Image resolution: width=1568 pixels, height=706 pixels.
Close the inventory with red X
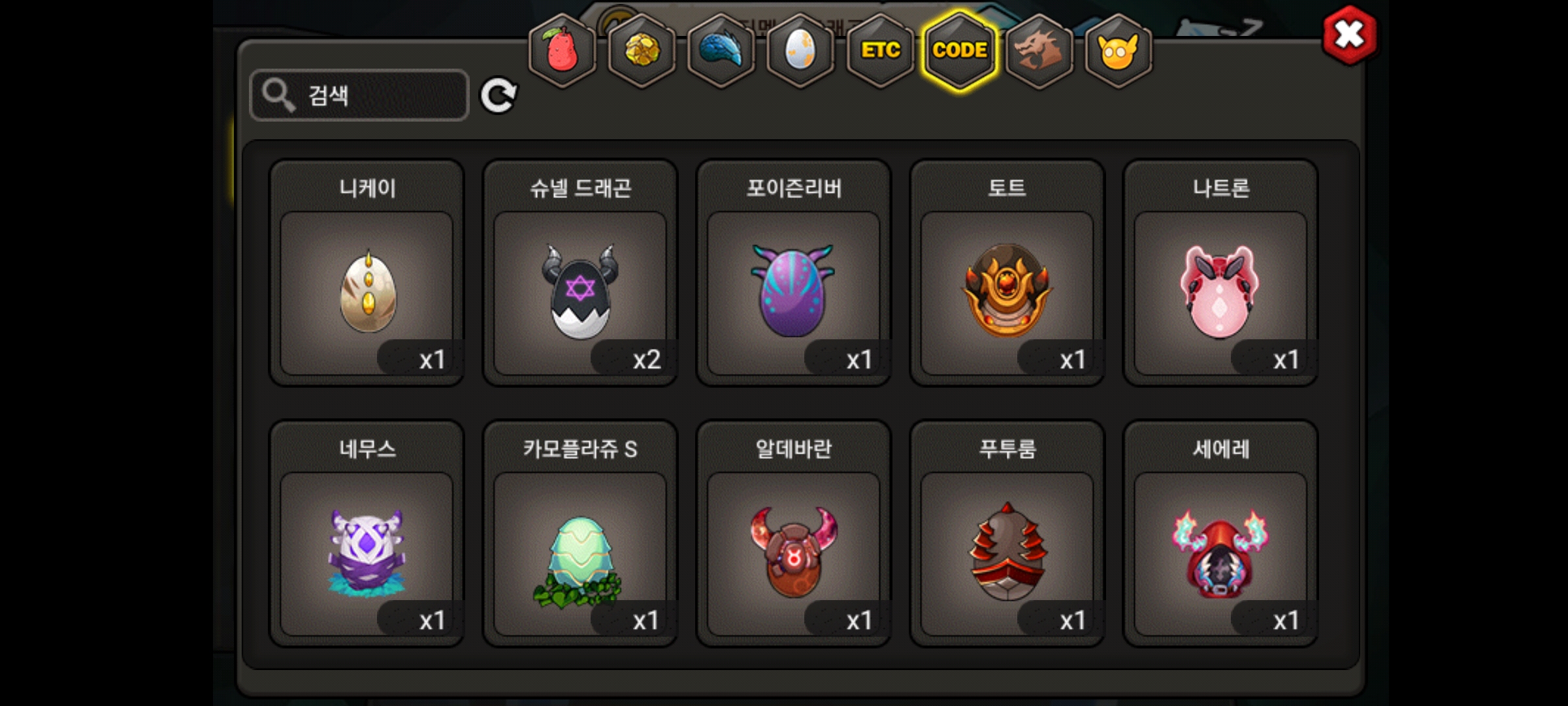(x=1350, y=35)
